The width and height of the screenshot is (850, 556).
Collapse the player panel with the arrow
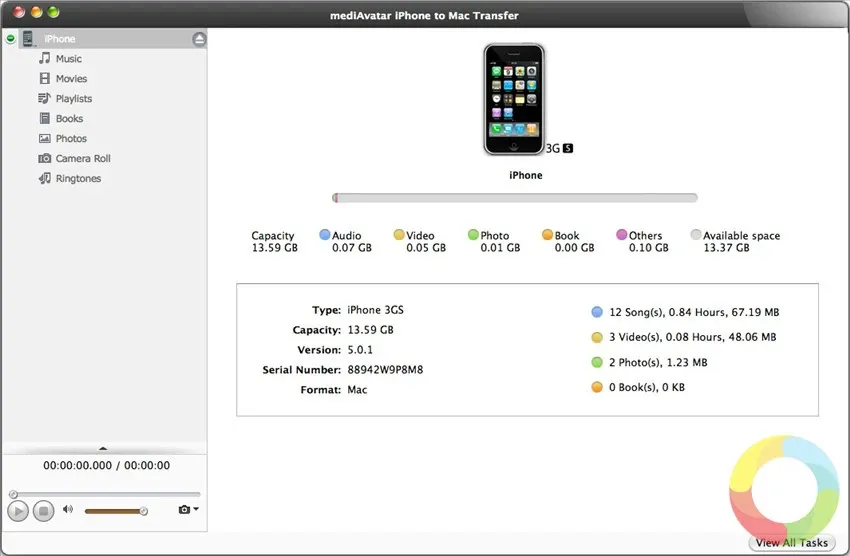pos(103,448)
